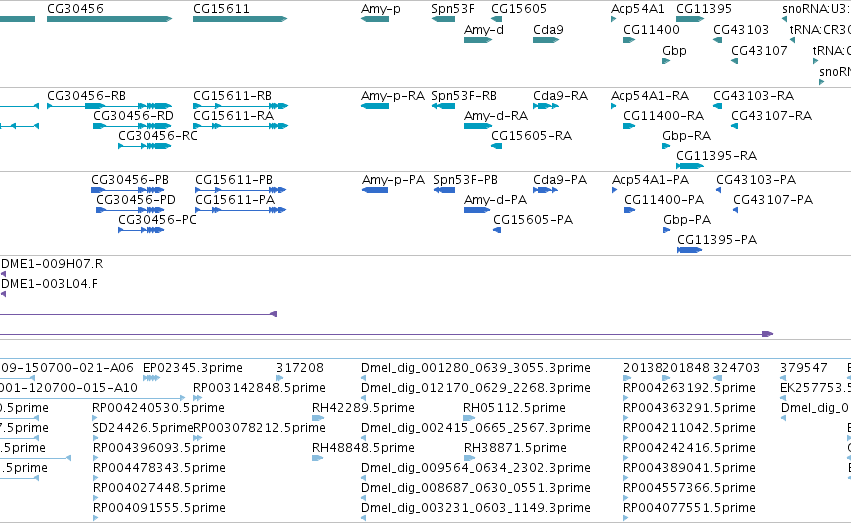
Task: Select EST SD24426.5prime
Action: click(143, 429)
